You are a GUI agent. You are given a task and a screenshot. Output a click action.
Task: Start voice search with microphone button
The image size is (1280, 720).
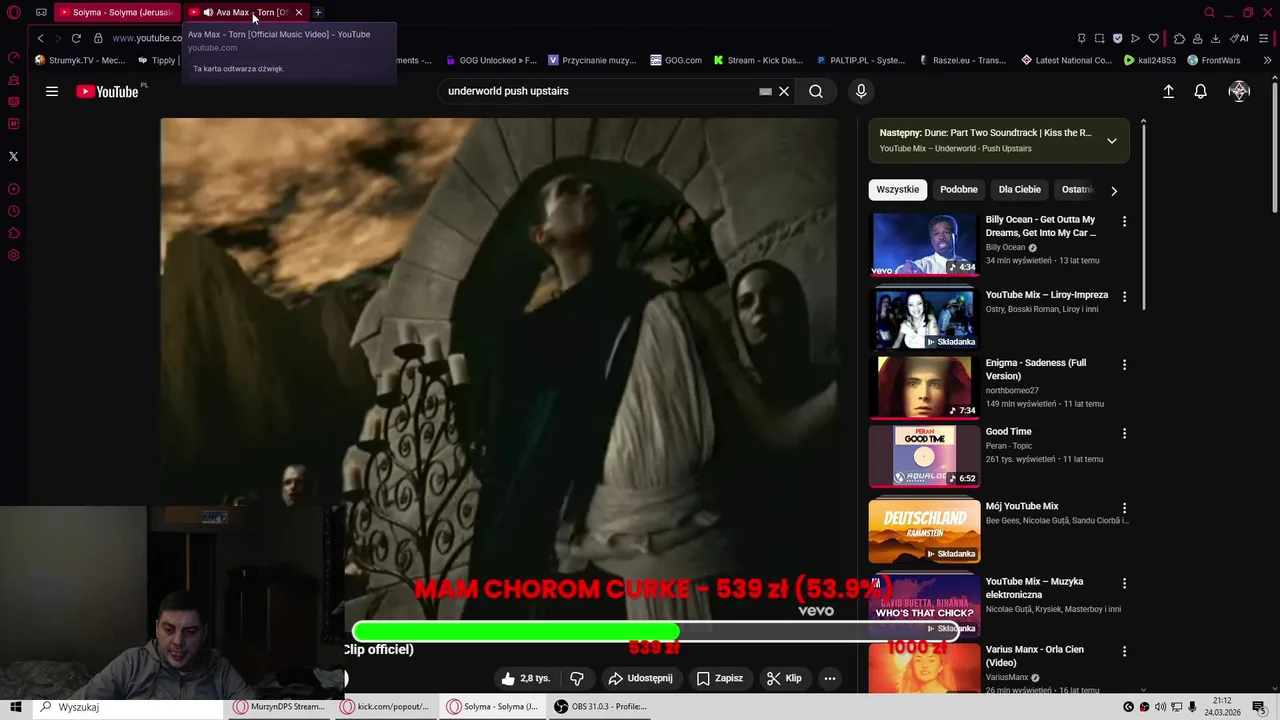pyautogui.click(x=861, y=91)
